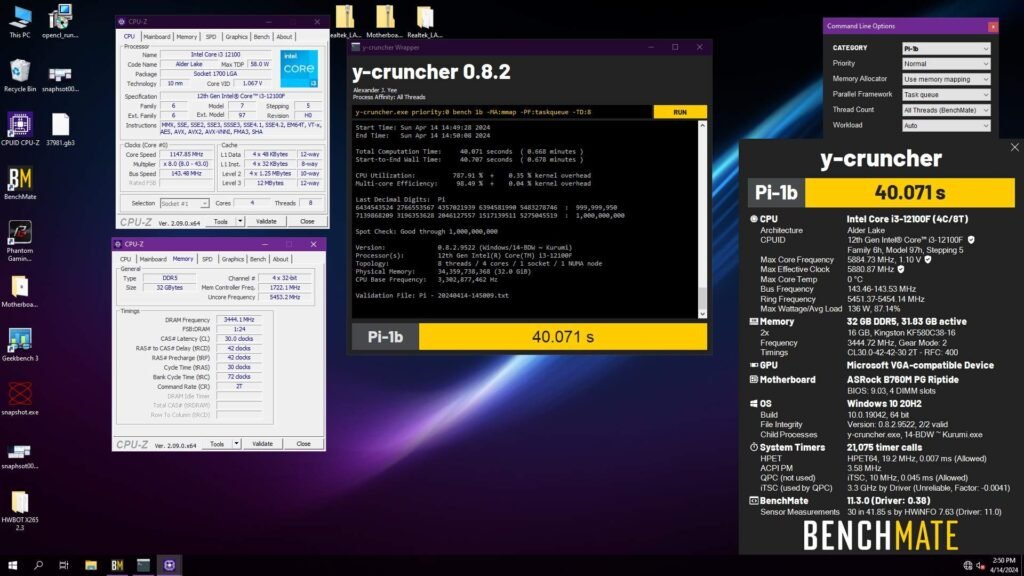Viewport: 1024px width, 576px height.
Task: Click the Memory chip icon in BenchMate panel
Action: point(753,321)
